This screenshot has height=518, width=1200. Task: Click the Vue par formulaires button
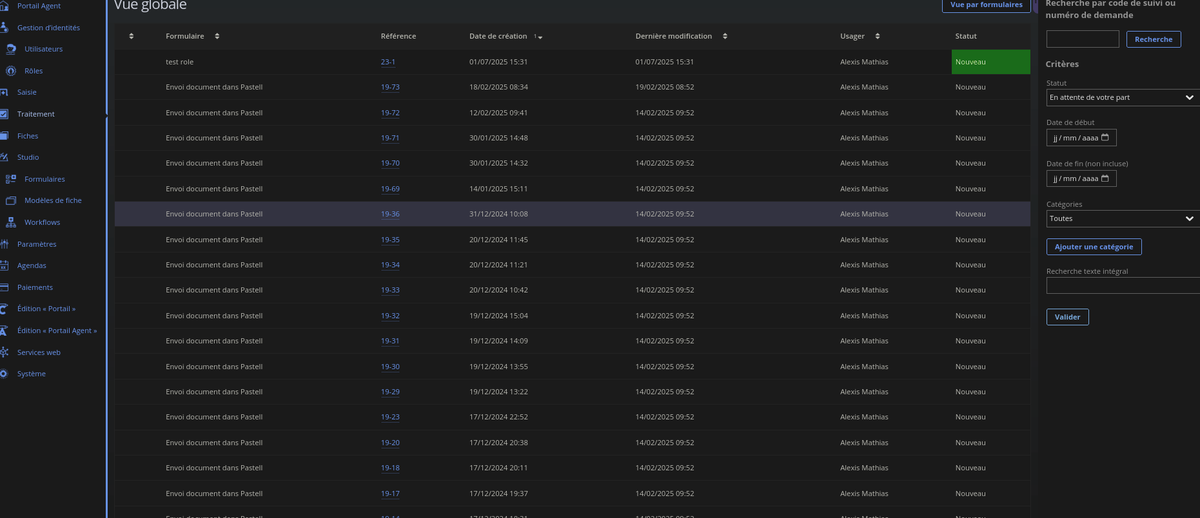click(986, 5)
